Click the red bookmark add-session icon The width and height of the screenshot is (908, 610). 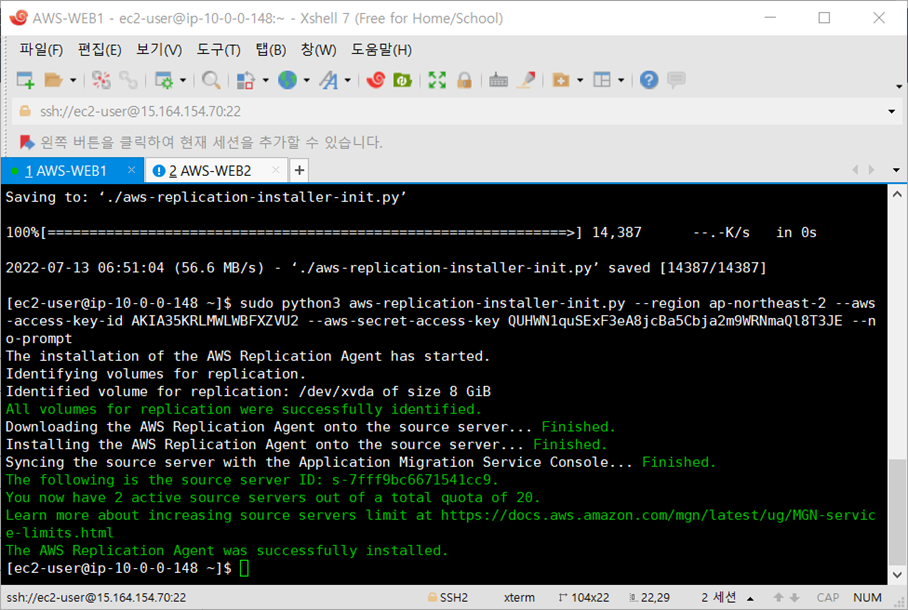pyautogui.click(x=27, y=142)
